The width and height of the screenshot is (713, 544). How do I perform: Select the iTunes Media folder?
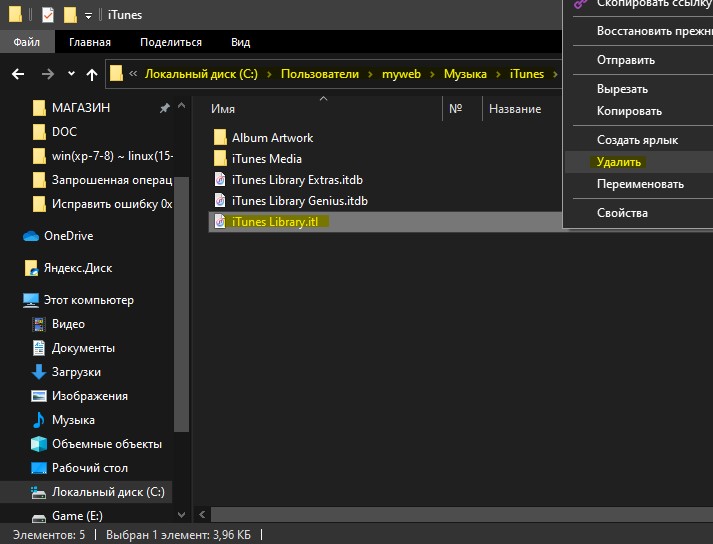click(x=257, y=159)
